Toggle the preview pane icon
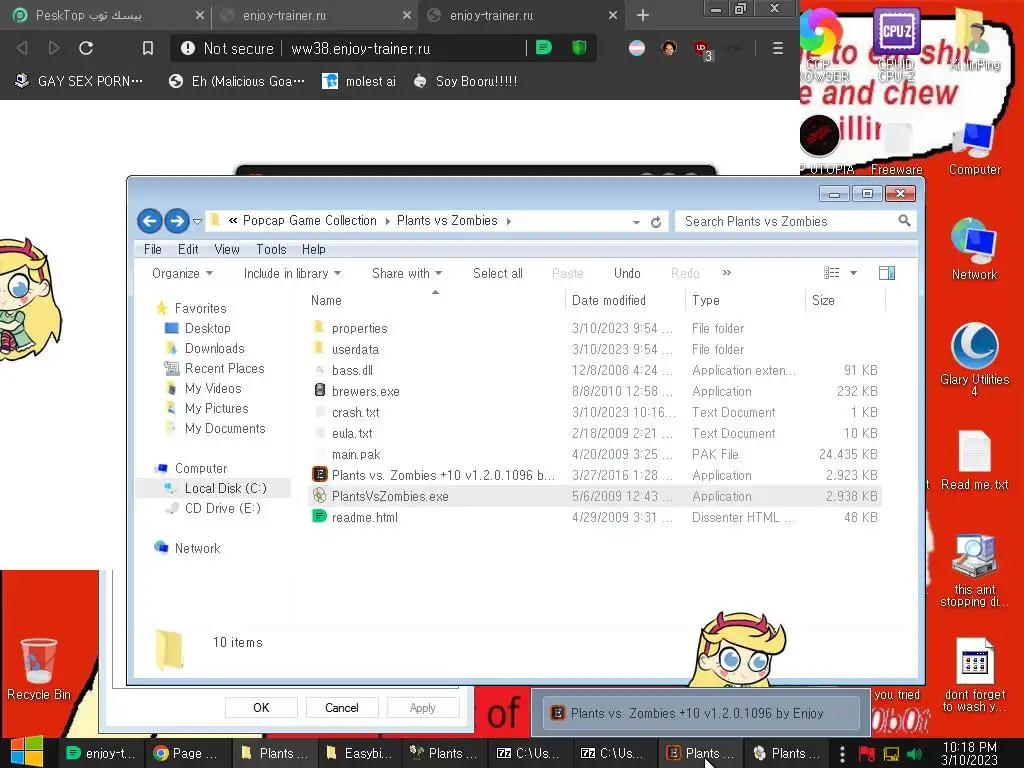Screen dimensions: 1024x768 coord(887,273)
